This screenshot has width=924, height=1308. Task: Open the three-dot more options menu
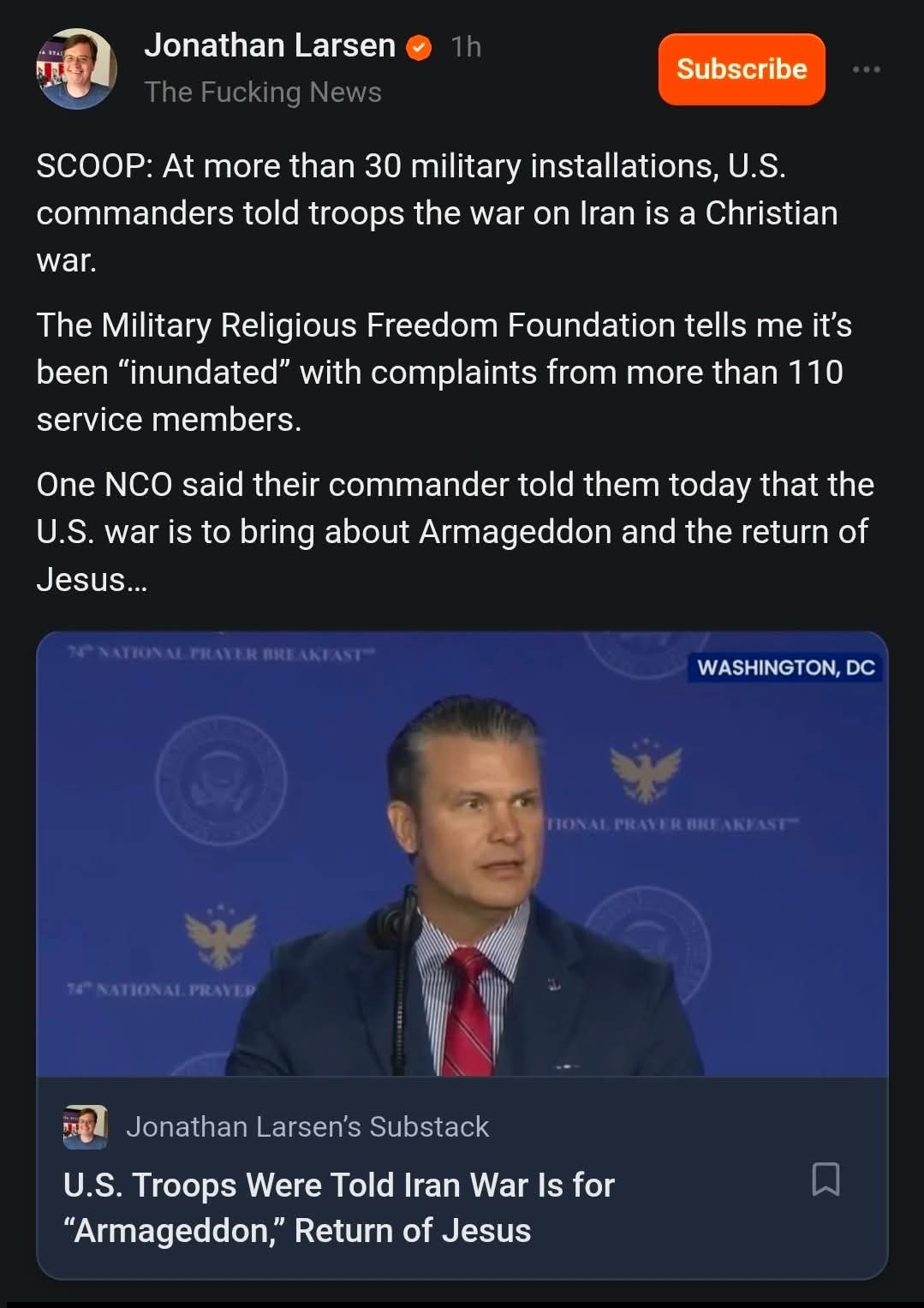coord(866,69)
